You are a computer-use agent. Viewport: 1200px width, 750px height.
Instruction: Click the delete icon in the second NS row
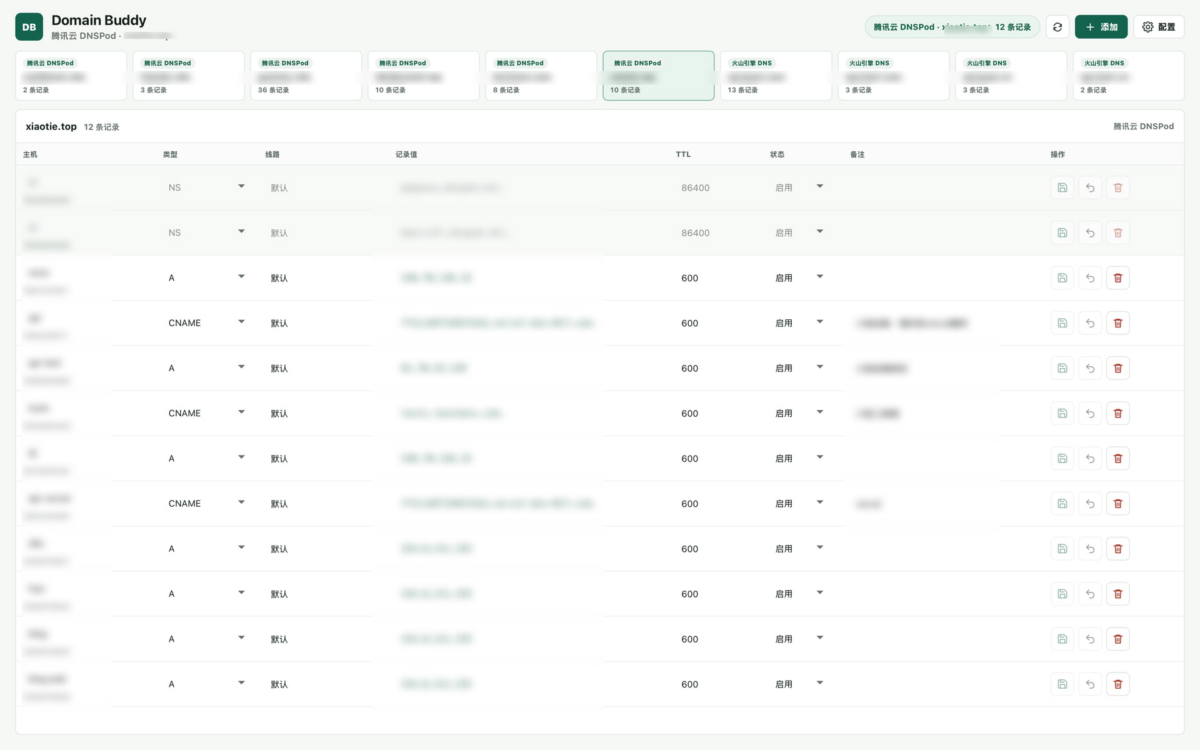tap(1118, 233)
